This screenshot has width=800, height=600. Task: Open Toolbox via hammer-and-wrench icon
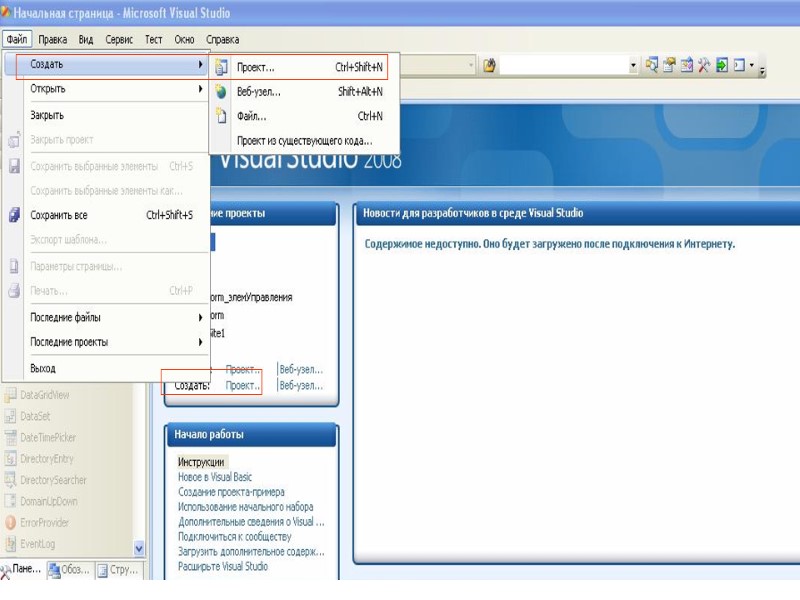click(x=704, y=65)
